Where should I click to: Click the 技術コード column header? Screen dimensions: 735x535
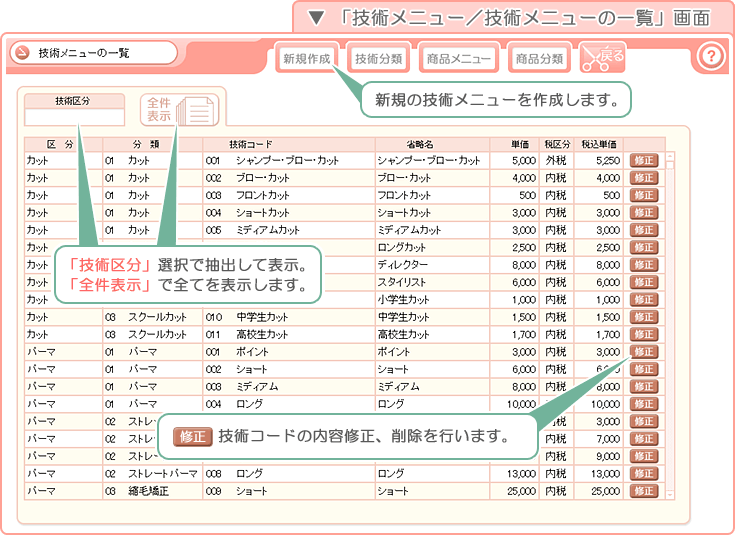(x=250, y=144)
